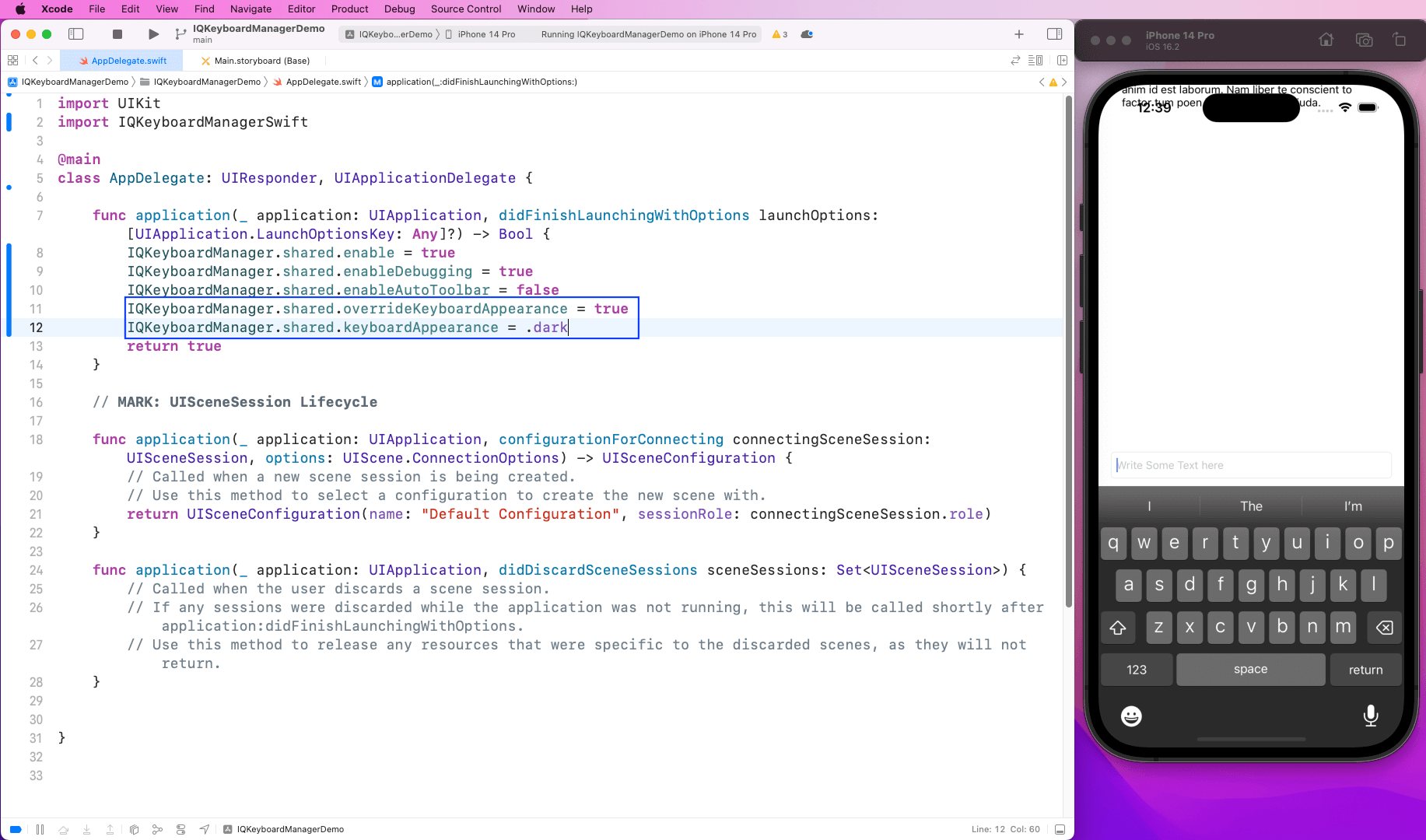Expand the application(_:didFinishLaunchingWithOptions:) jump bar
Viewport: 1426px width, 840px height.
tap(481, 82)
